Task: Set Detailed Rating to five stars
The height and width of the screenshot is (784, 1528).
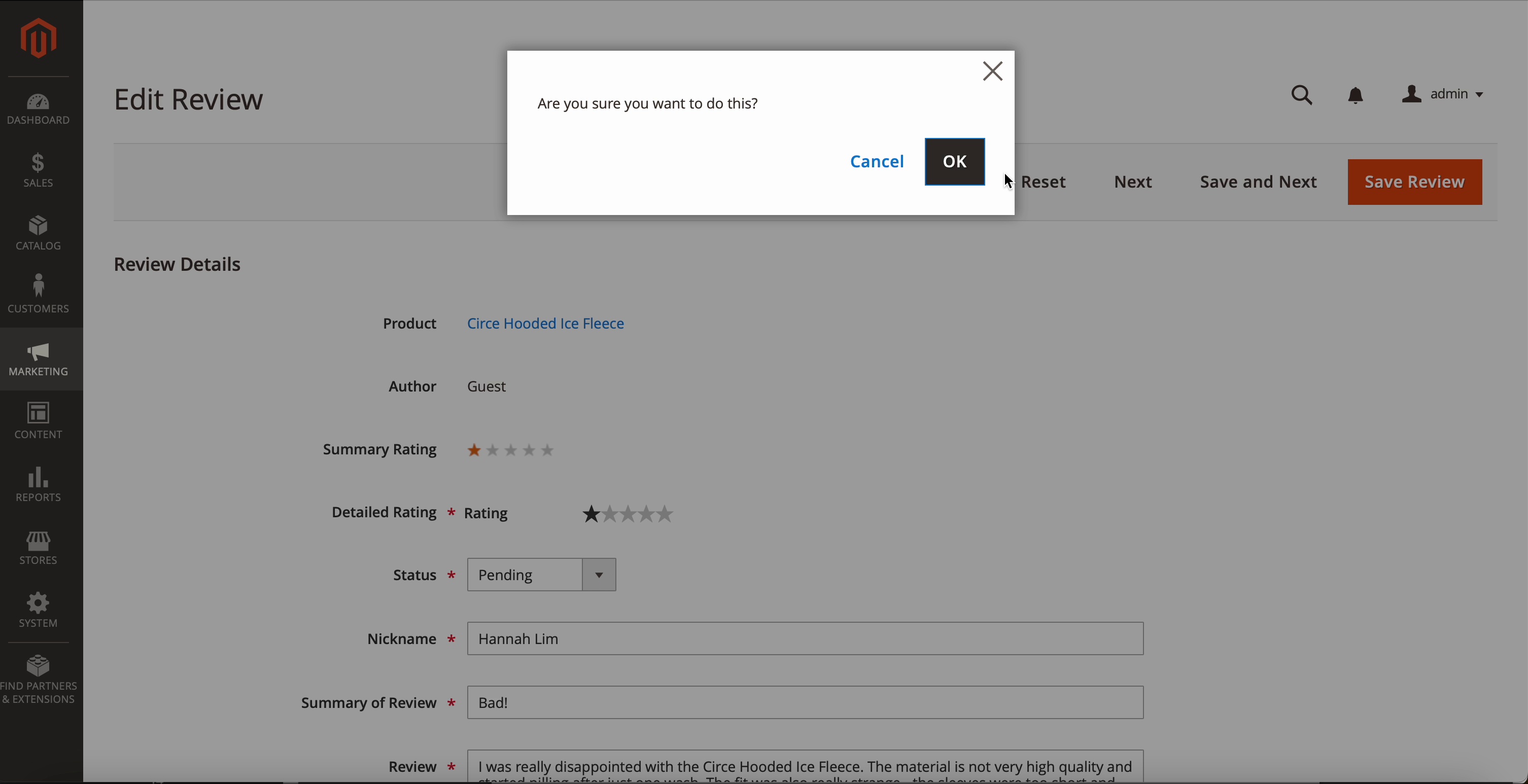Action: point(665,514)
